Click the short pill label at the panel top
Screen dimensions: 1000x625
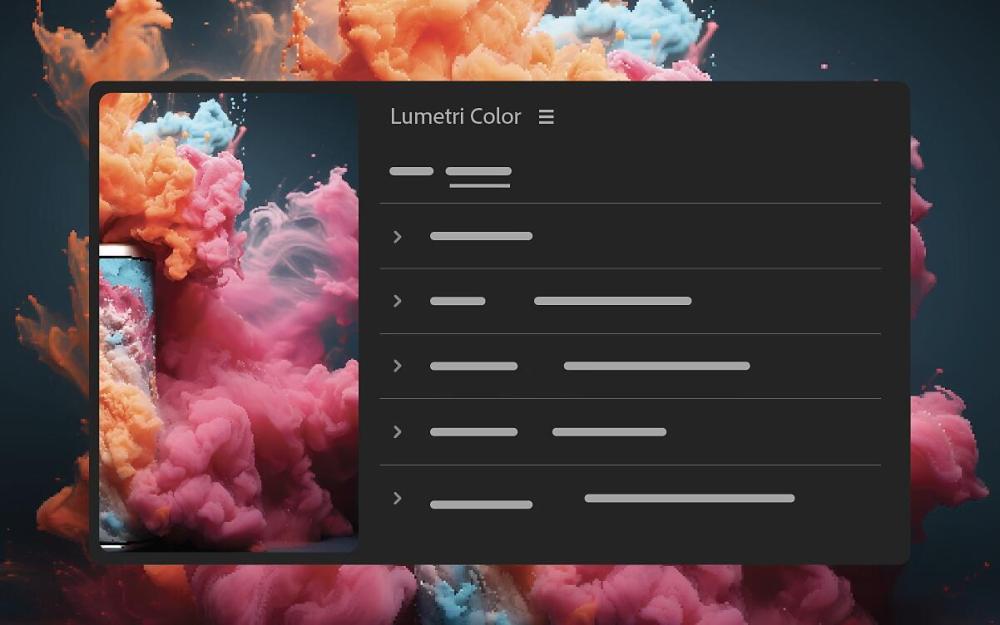point(410,170)
